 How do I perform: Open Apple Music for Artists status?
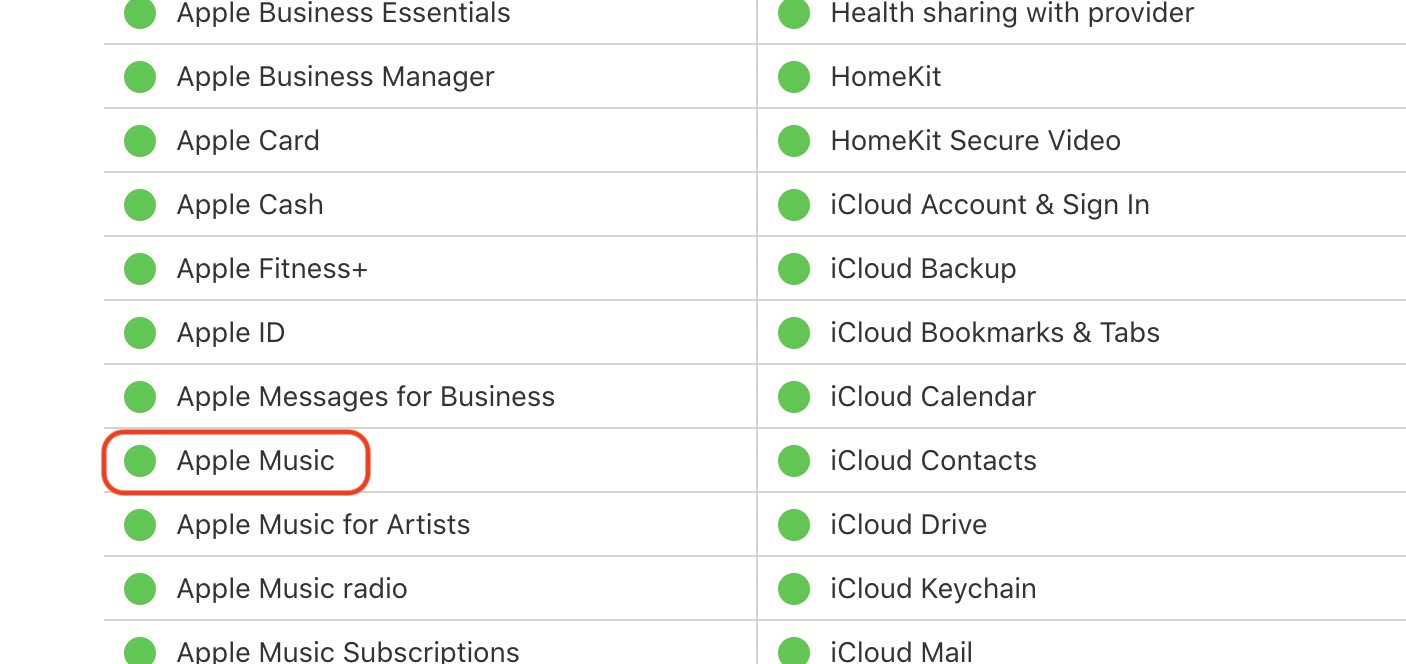pyautogui.click(x=323, y=525)
